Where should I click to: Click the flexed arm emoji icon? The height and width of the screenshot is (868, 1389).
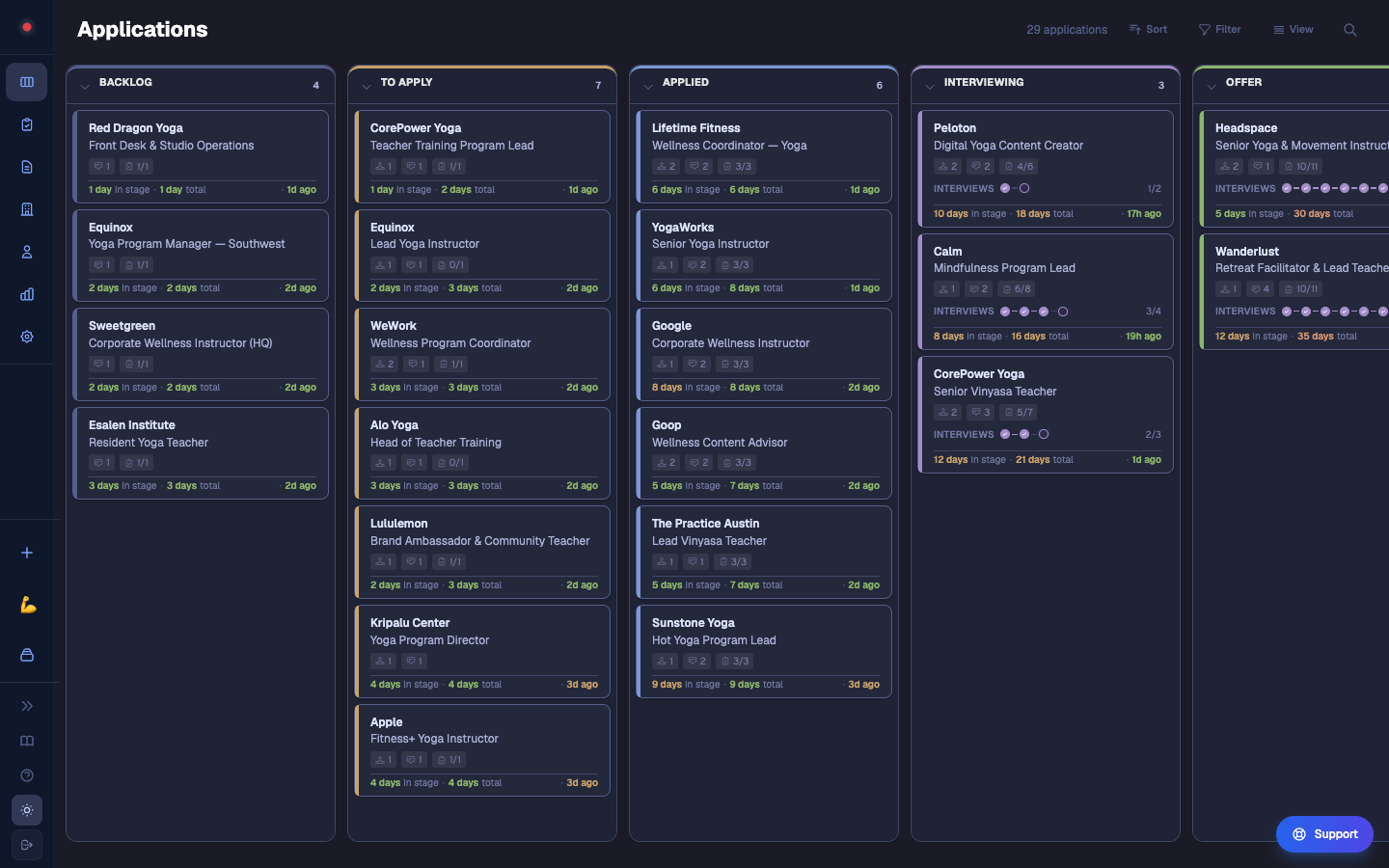[x=27, y=605]
